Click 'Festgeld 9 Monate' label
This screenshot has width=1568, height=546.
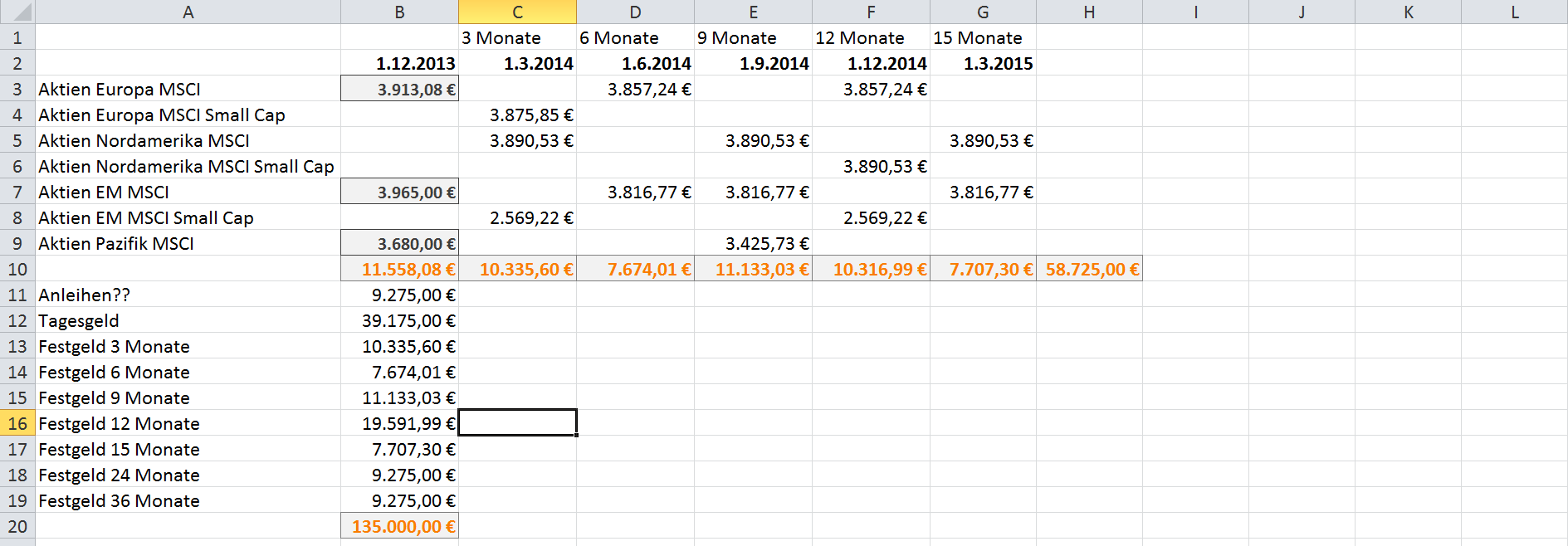(x=114, y=397)
